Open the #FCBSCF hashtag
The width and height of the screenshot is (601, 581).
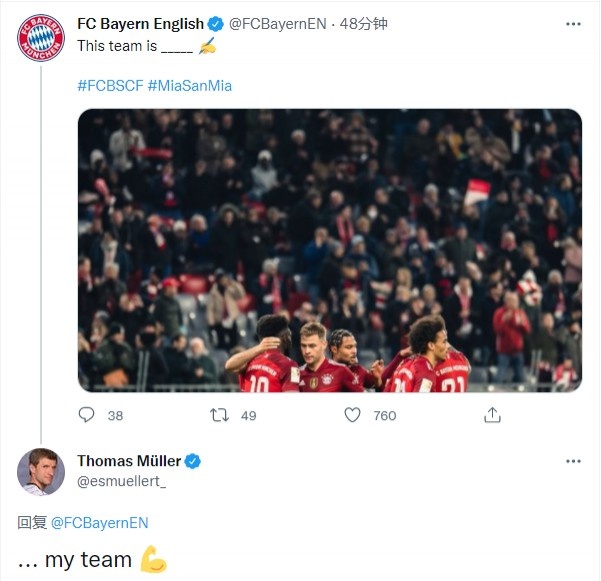click(110, 85)
